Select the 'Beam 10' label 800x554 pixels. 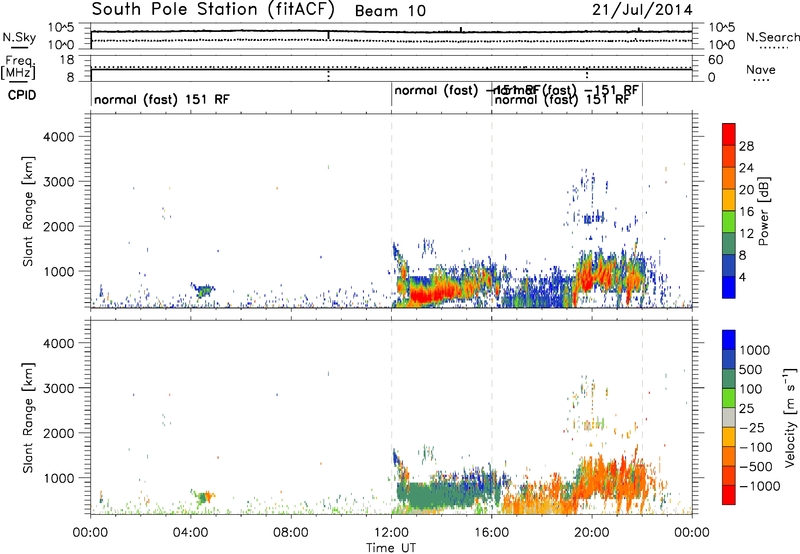(390, 11)
